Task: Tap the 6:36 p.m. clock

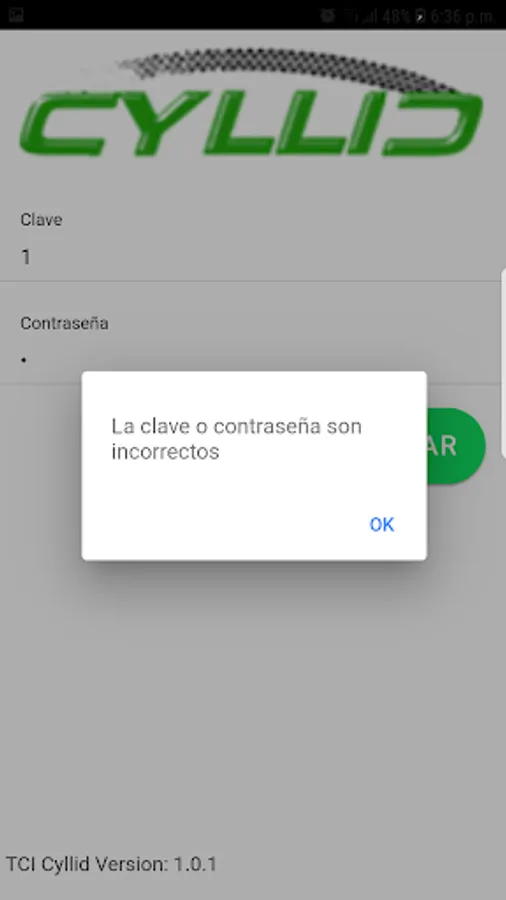Action: point(462,16)
